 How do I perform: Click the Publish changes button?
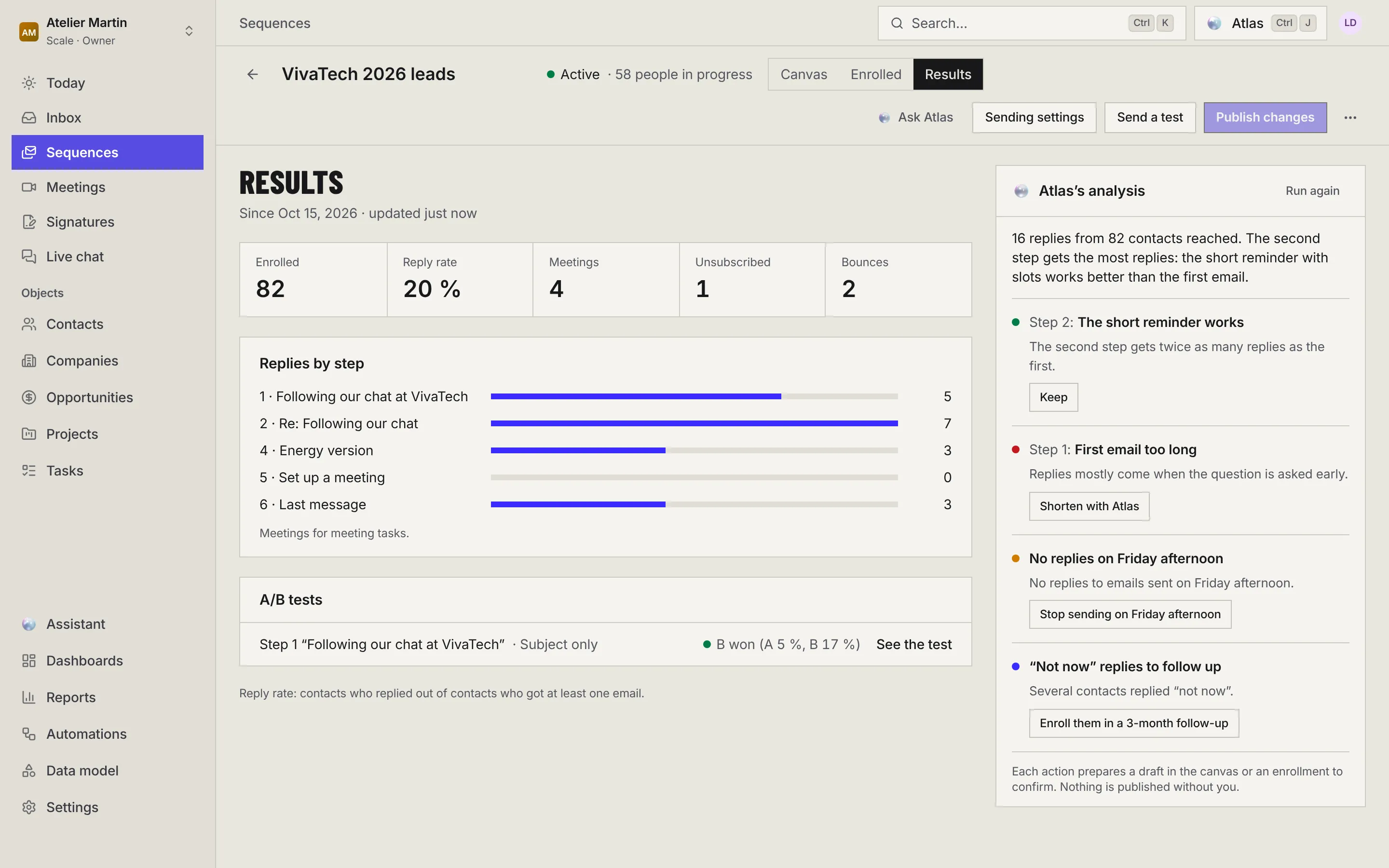point(1265,118)
